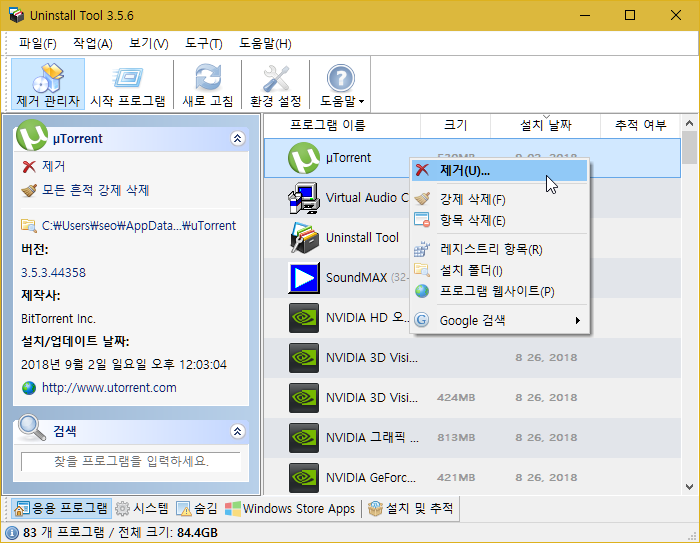The width and height of the screenshot is (700, 543).
Task: Click the search box 찾을 프로그램을 입력하세요
Action: point(131,461)
